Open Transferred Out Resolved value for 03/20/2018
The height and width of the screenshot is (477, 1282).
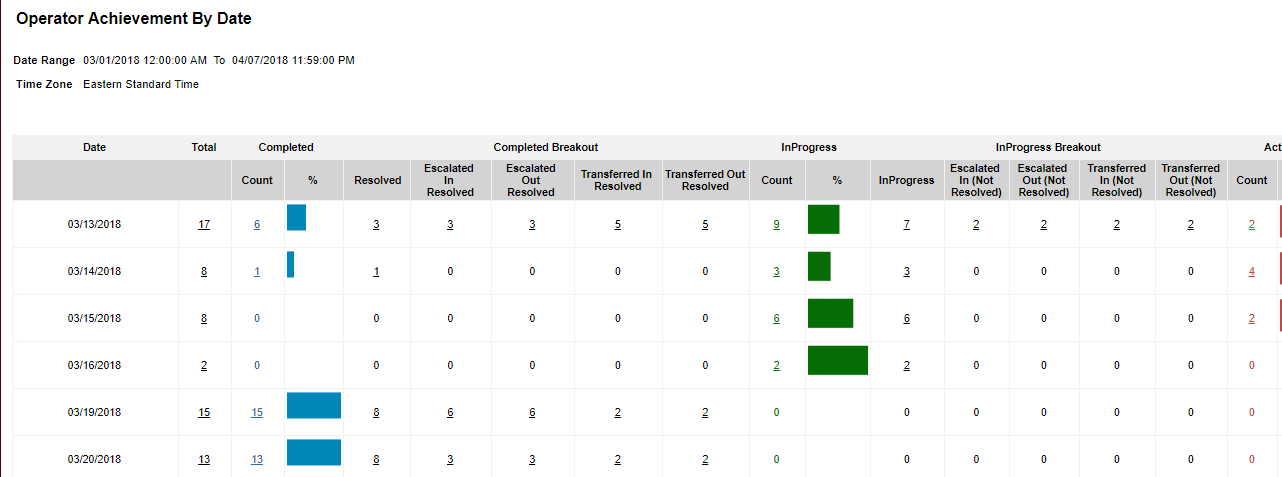pyautogui.click(x=705, y=459)
